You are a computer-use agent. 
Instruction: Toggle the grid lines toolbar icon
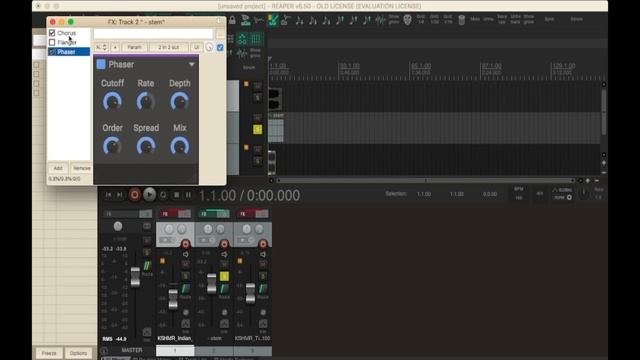click(256, 39)
